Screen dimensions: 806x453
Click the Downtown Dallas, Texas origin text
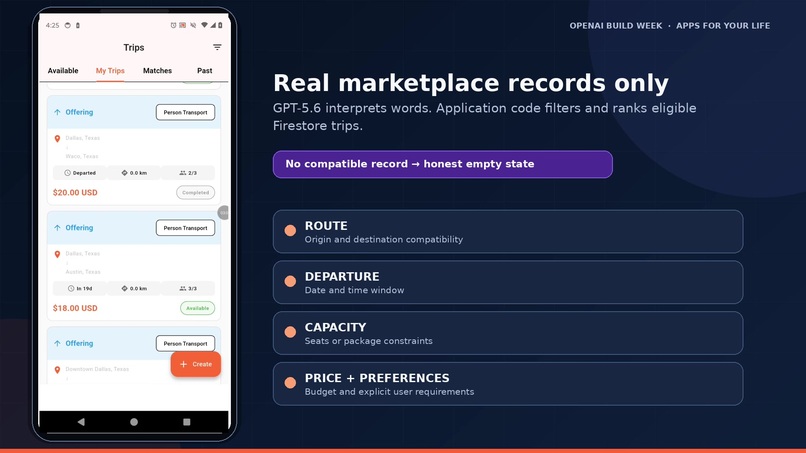coord(97,369)
